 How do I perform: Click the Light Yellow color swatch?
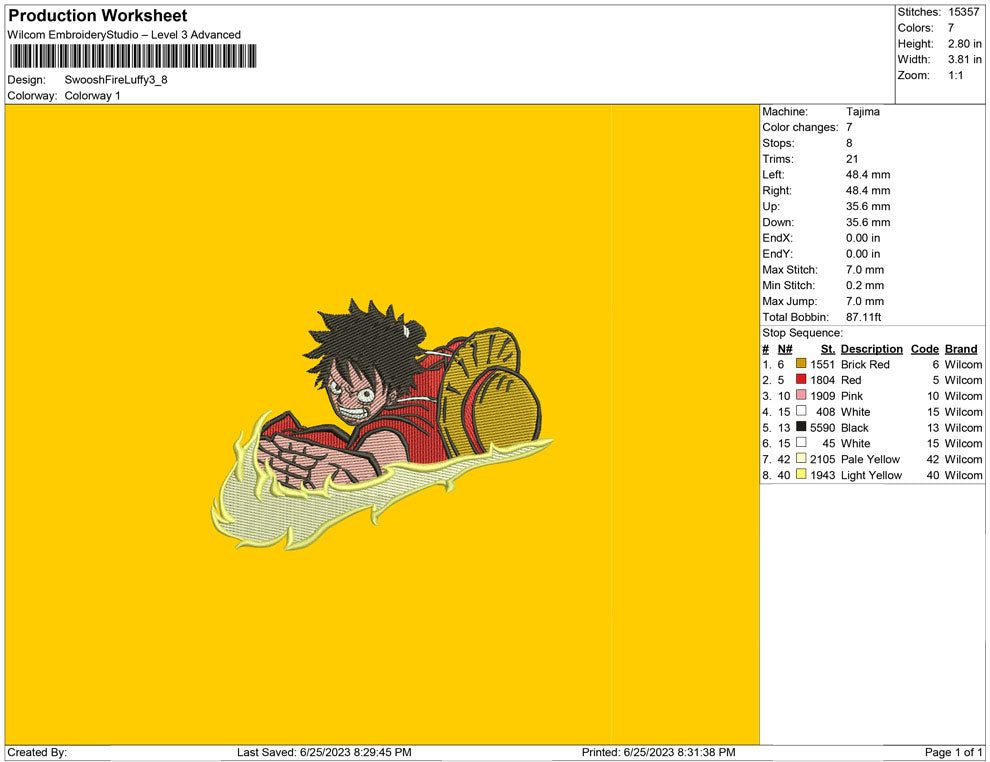coord(801,474)
